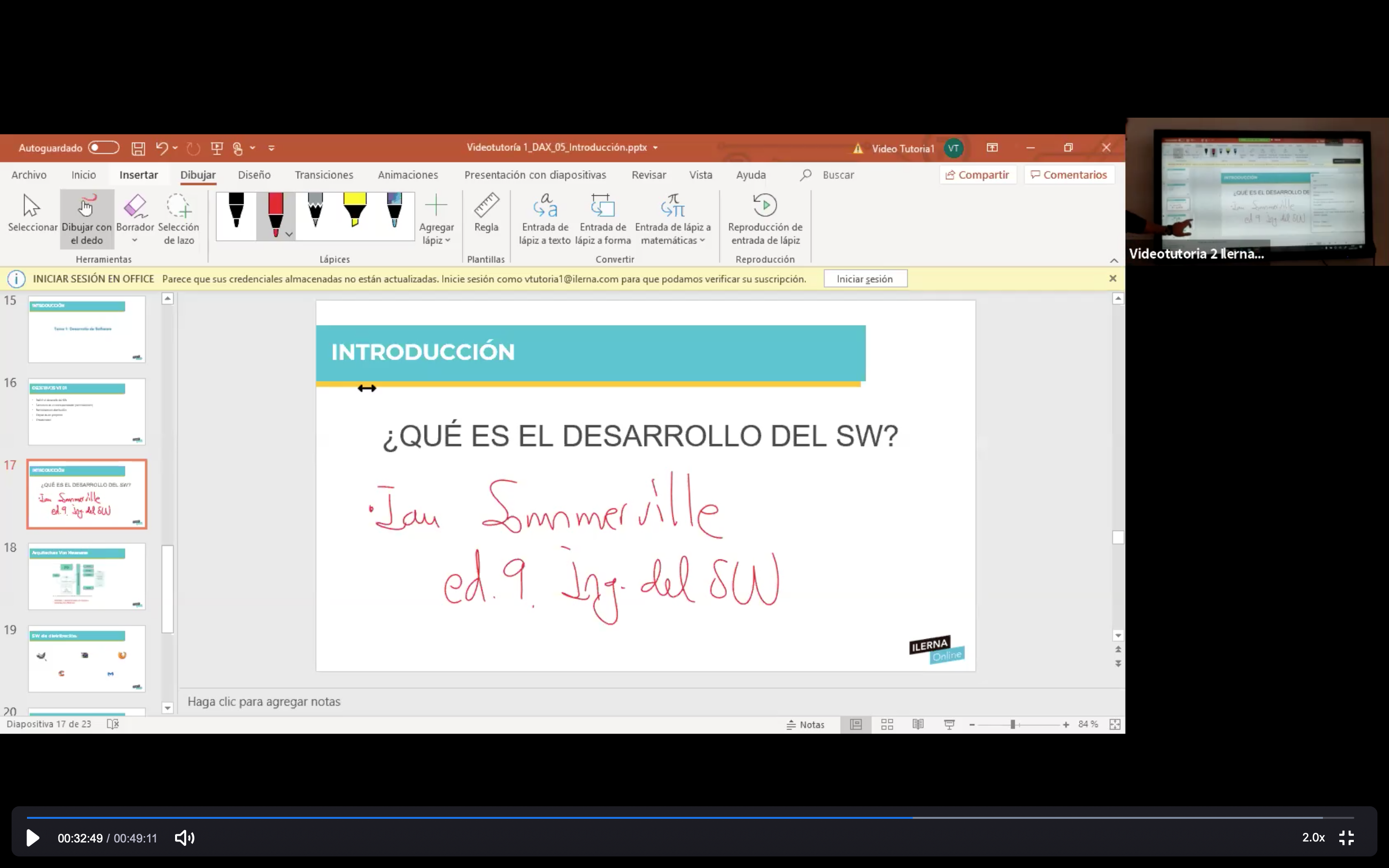Collapse the ribbon with the chevron
1389x868 pixels.
(x=1114, y=260)
